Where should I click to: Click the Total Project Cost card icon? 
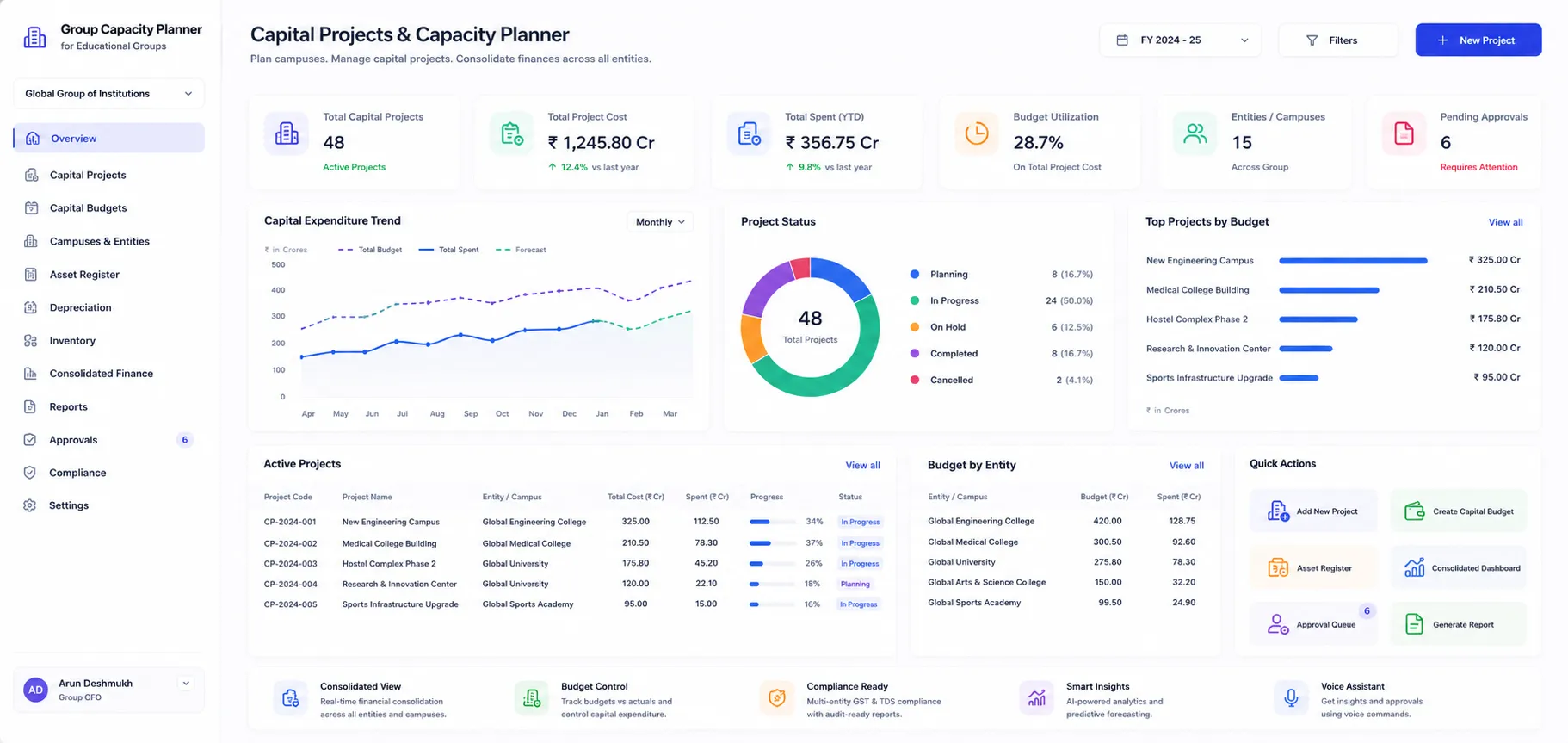tap(511, 133)
